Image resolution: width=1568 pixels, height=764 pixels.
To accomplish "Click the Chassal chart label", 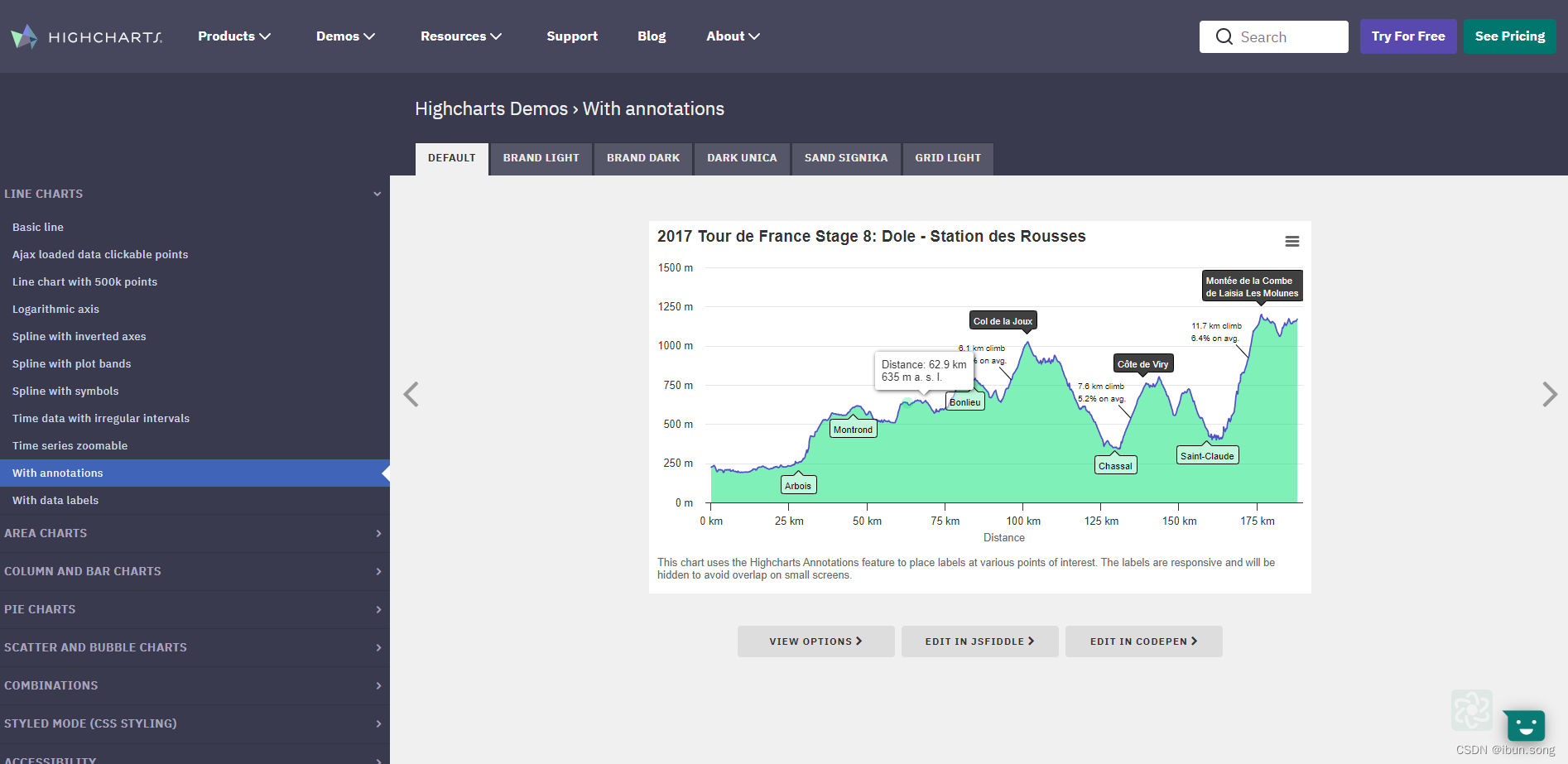I will [x=1115, y=466].
